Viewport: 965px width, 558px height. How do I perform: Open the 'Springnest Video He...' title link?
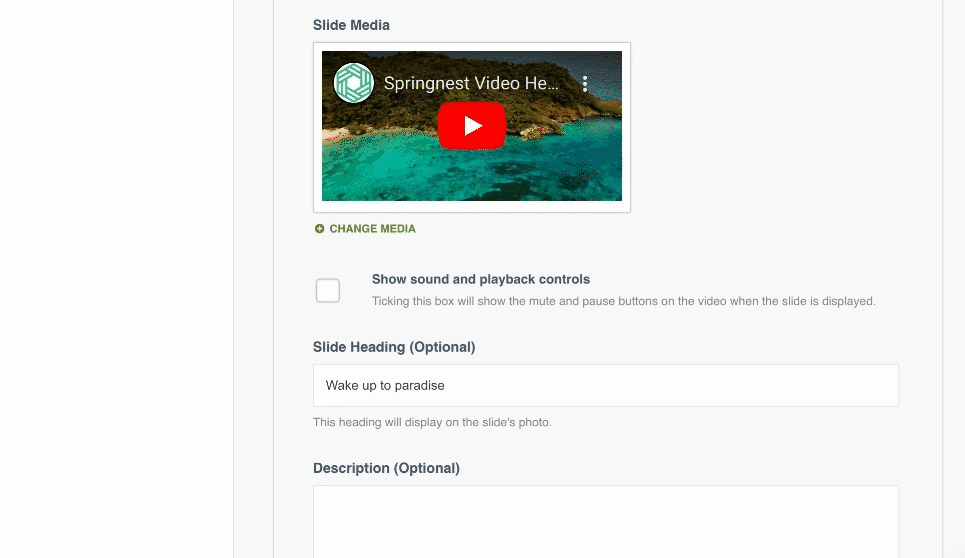(471, 84)
